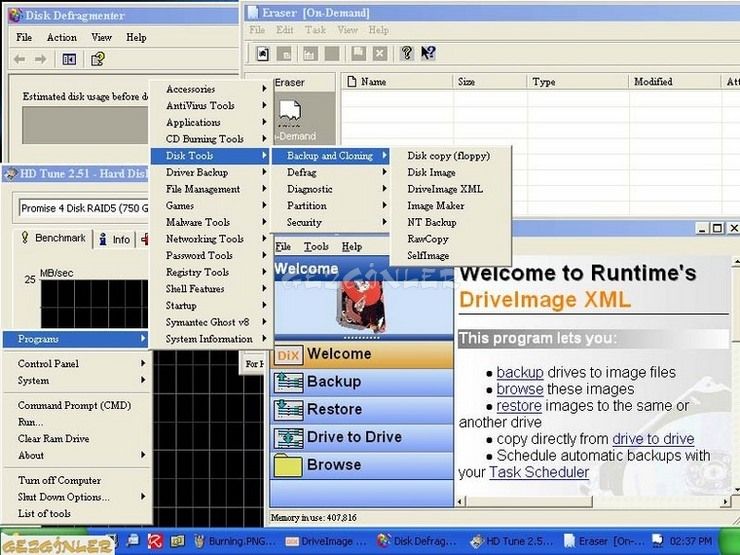Switch to HD Tune taskbar button
This screenshot has height=555, width=740.
coord(512,541)
